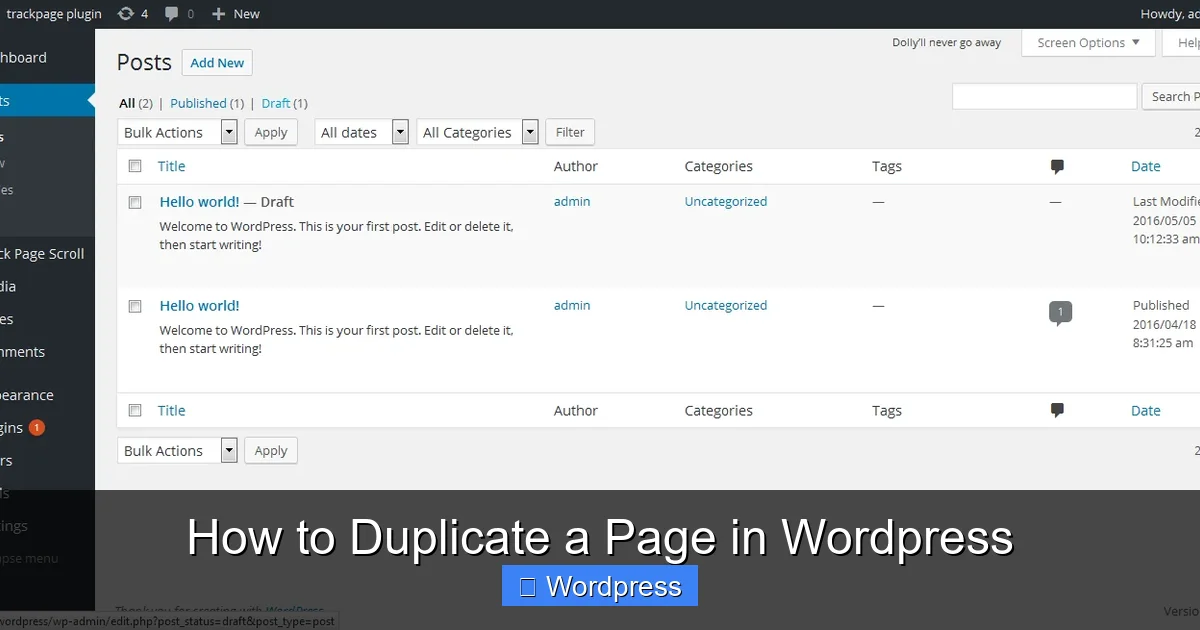
Task: Click the Dolly'll never go away text
Action: tap(946, 43)
